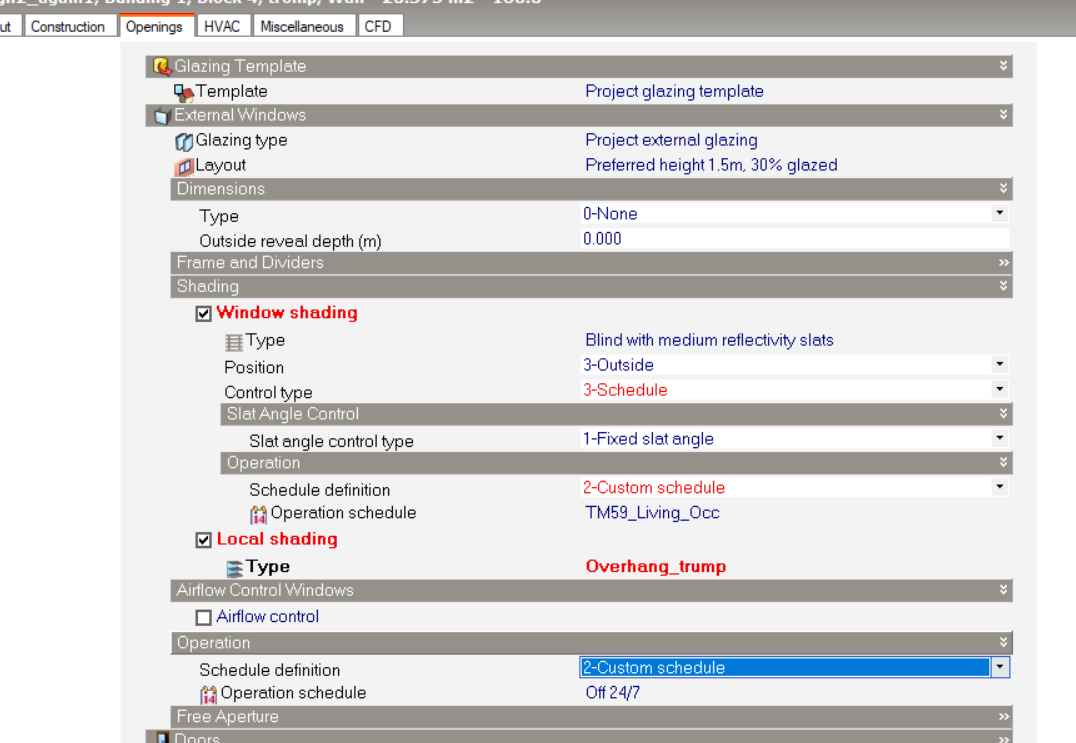The height and width of the screenshot is (743, 1076).
Task: Collapse the Dimensions section
Action: 1003,189
